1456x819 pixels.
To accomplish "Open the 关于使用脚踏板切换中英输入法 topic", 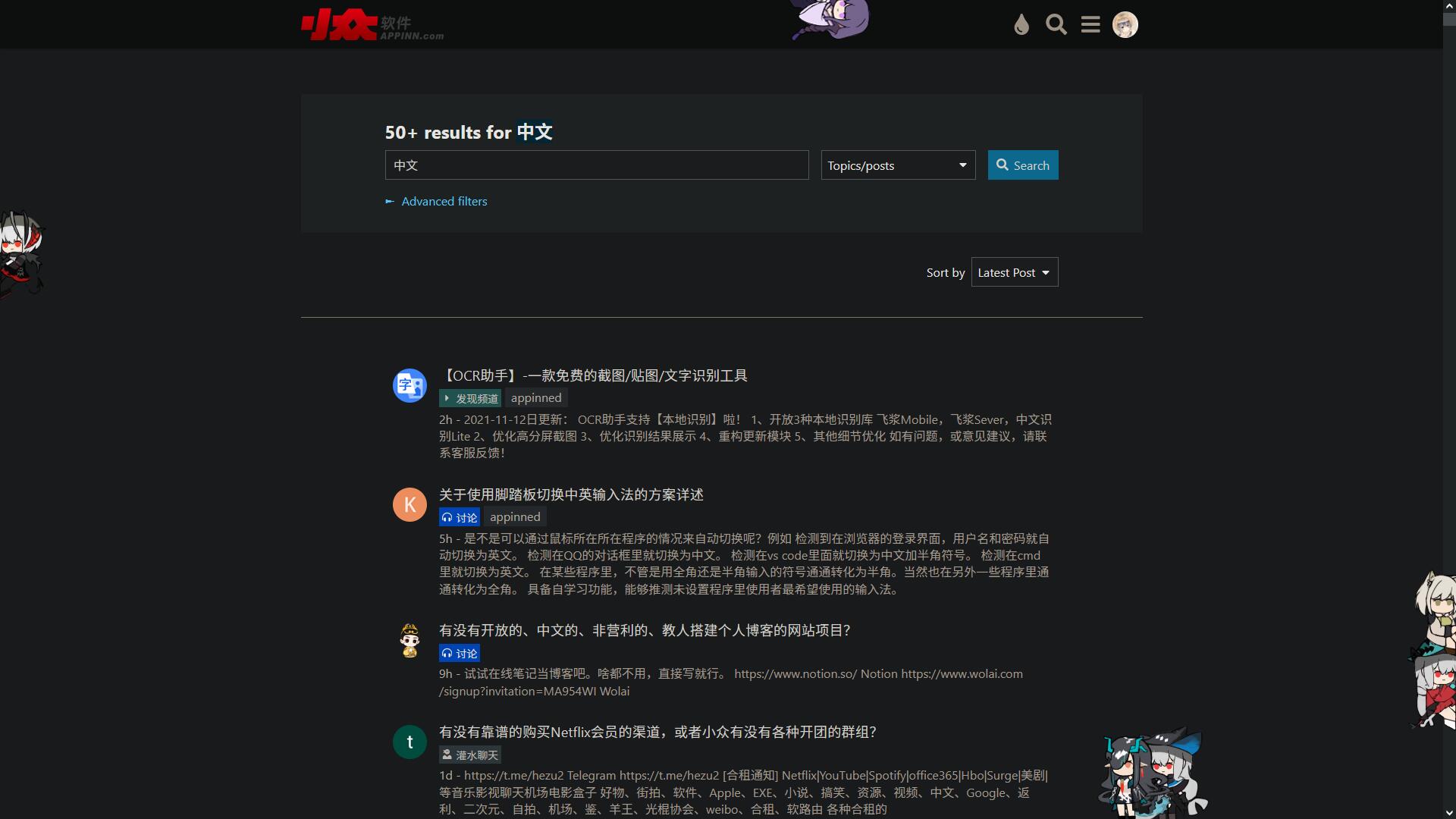I will [571, 495].
